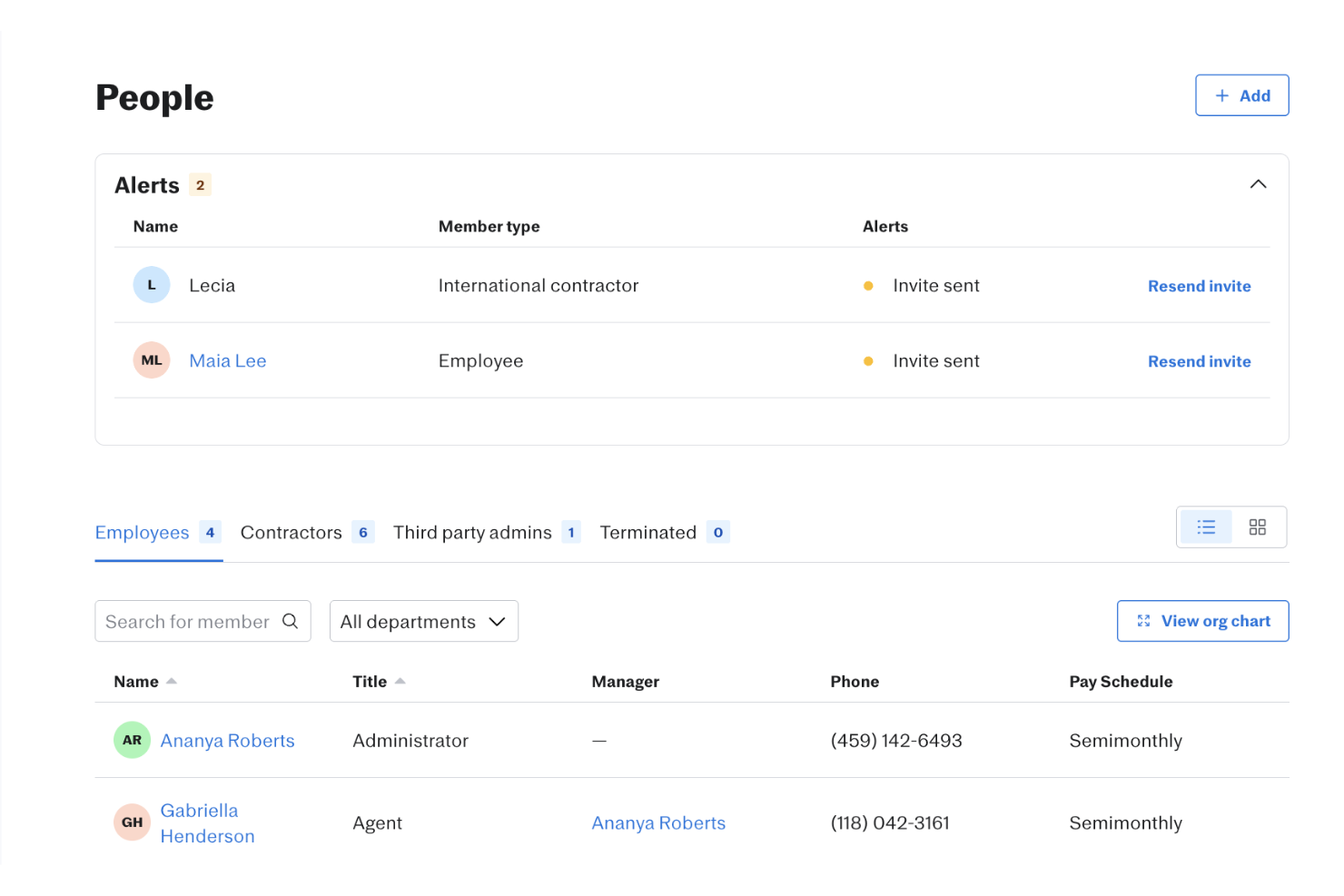Image resolution: width=1344 pixels, height=896 pixels.
Task: Switch to list view layout
Action: [1206, 527]
